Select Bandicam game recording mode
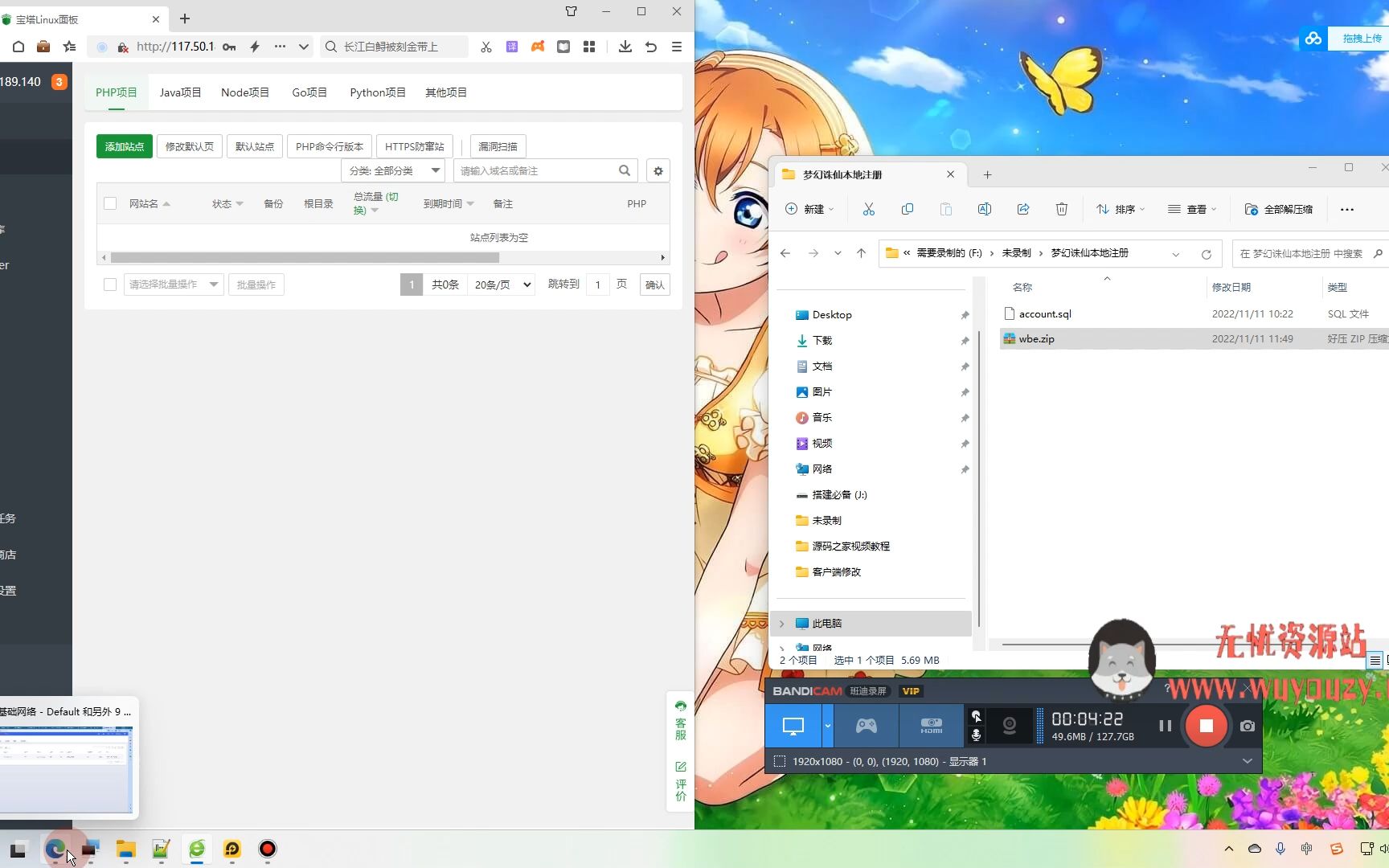 pos(866,726)
